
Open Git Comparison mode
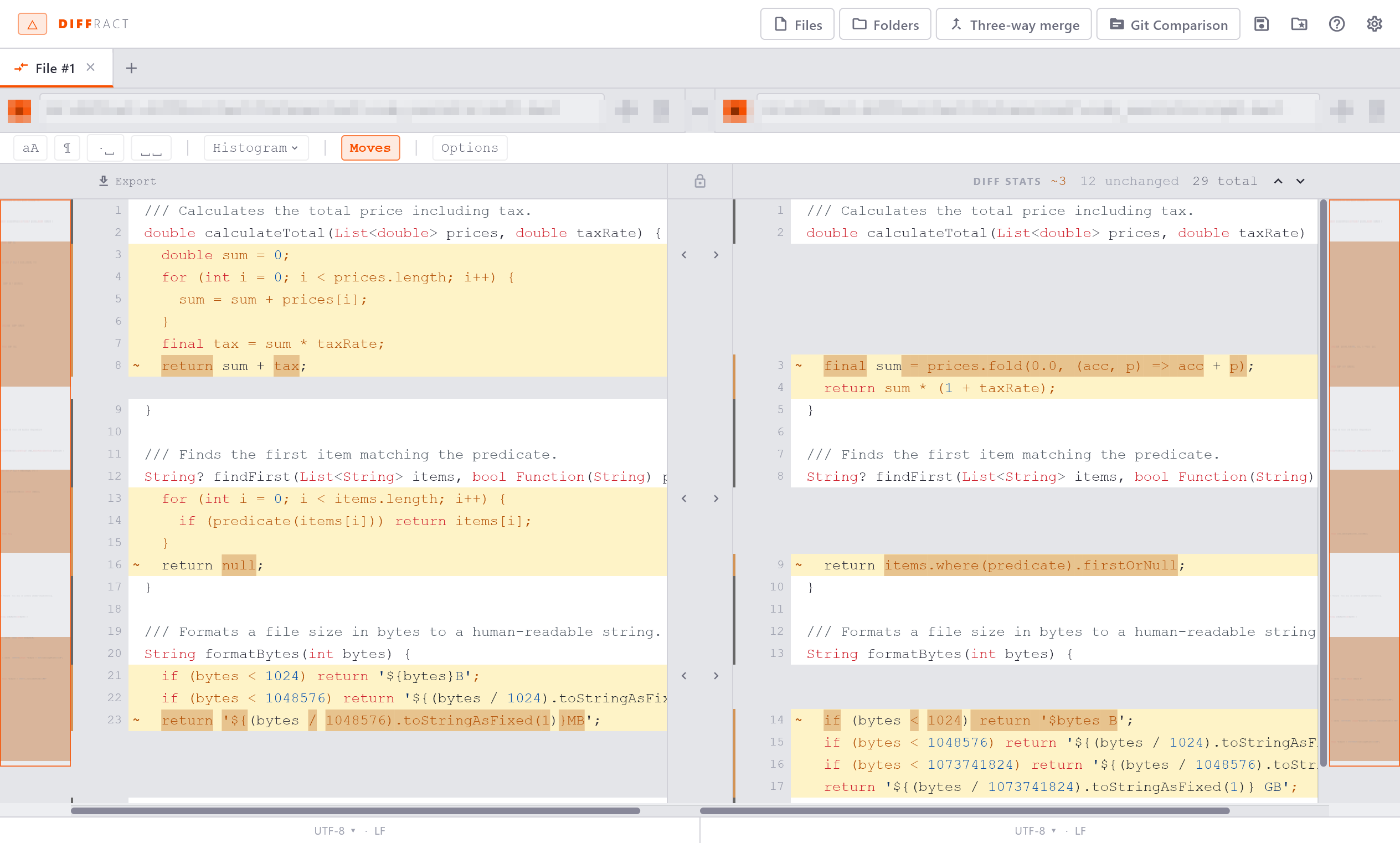point(1168,24)
